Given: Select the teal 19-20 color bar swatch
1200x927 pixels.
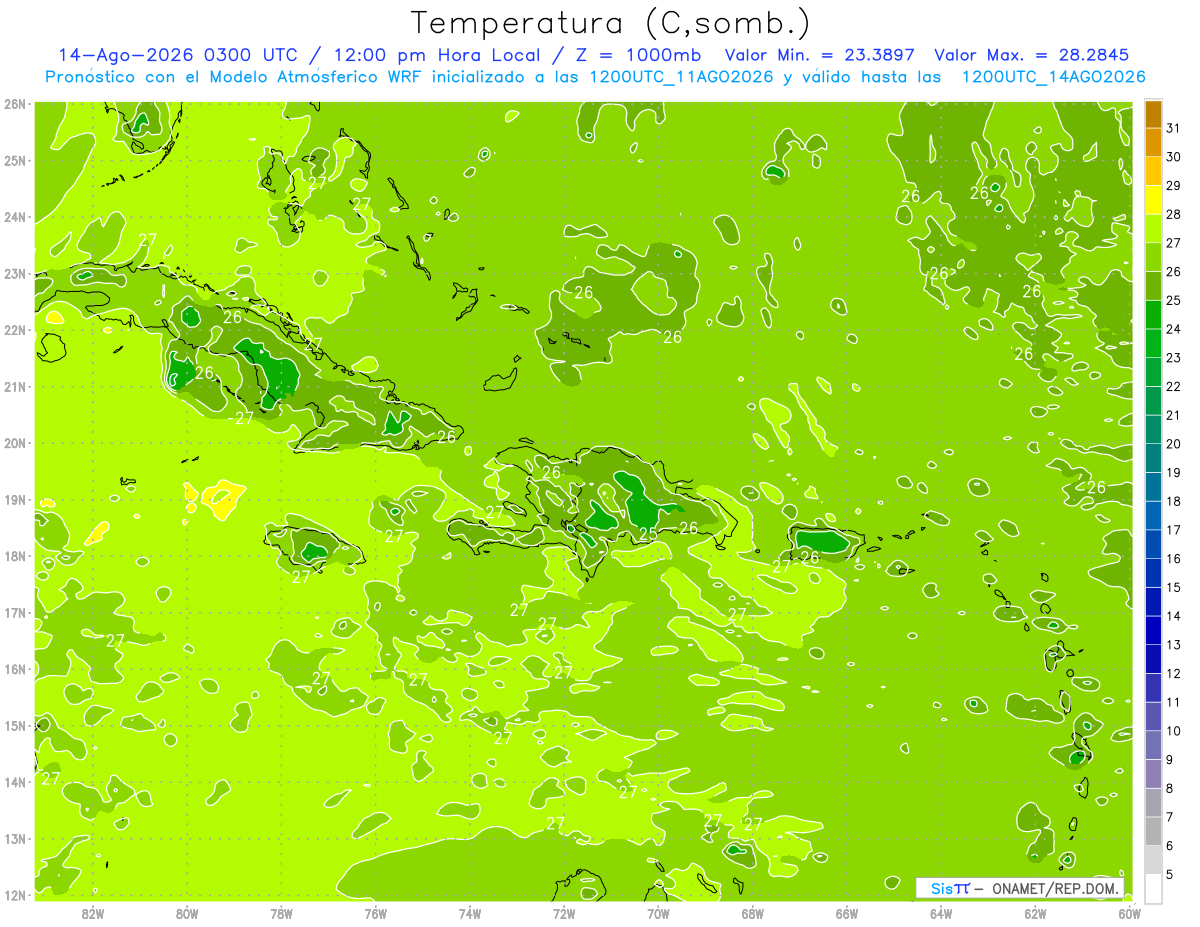Looking at the screenshot, I should click(x=1153, y=459).
